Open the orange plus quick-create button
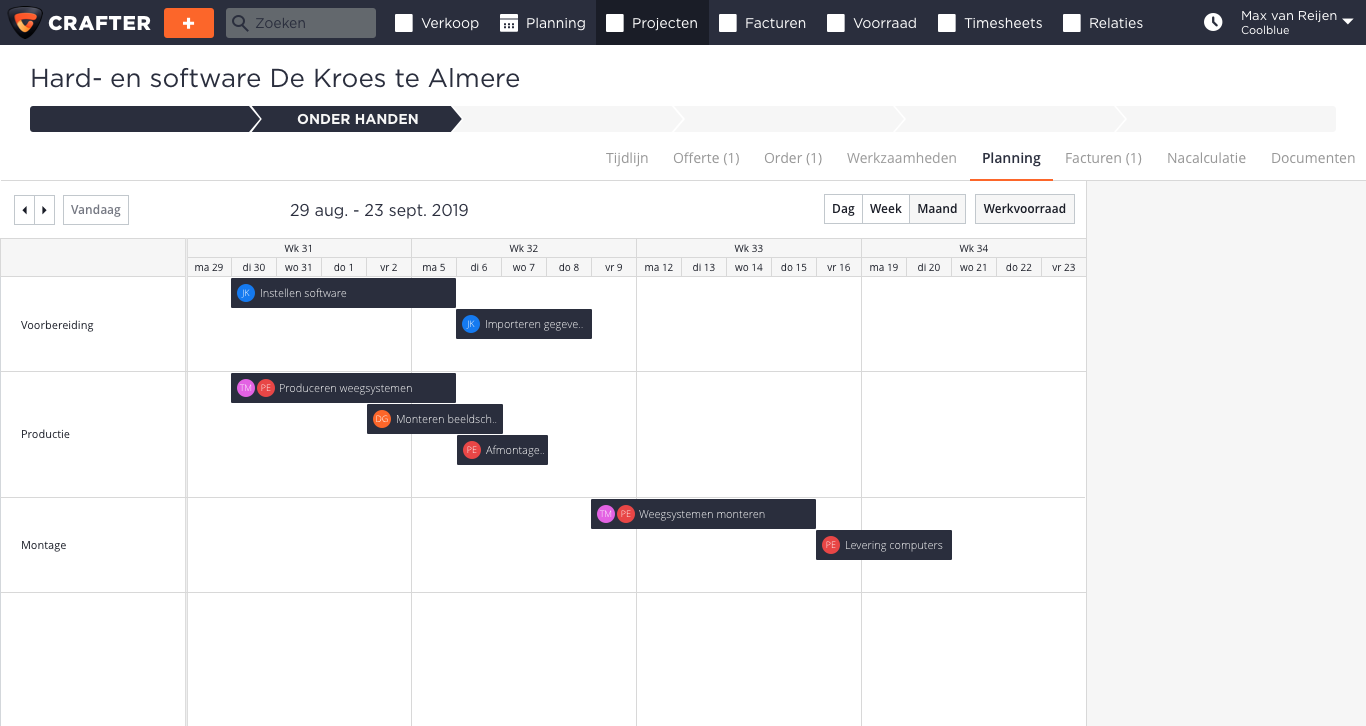This screenshot has height=726, width=1366. pos(188,21)
